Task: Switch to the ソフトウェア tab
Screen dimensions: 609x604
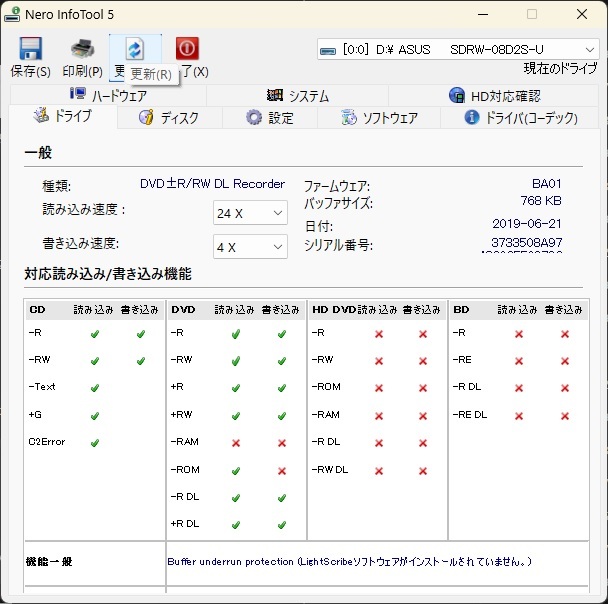Action: 379,117
